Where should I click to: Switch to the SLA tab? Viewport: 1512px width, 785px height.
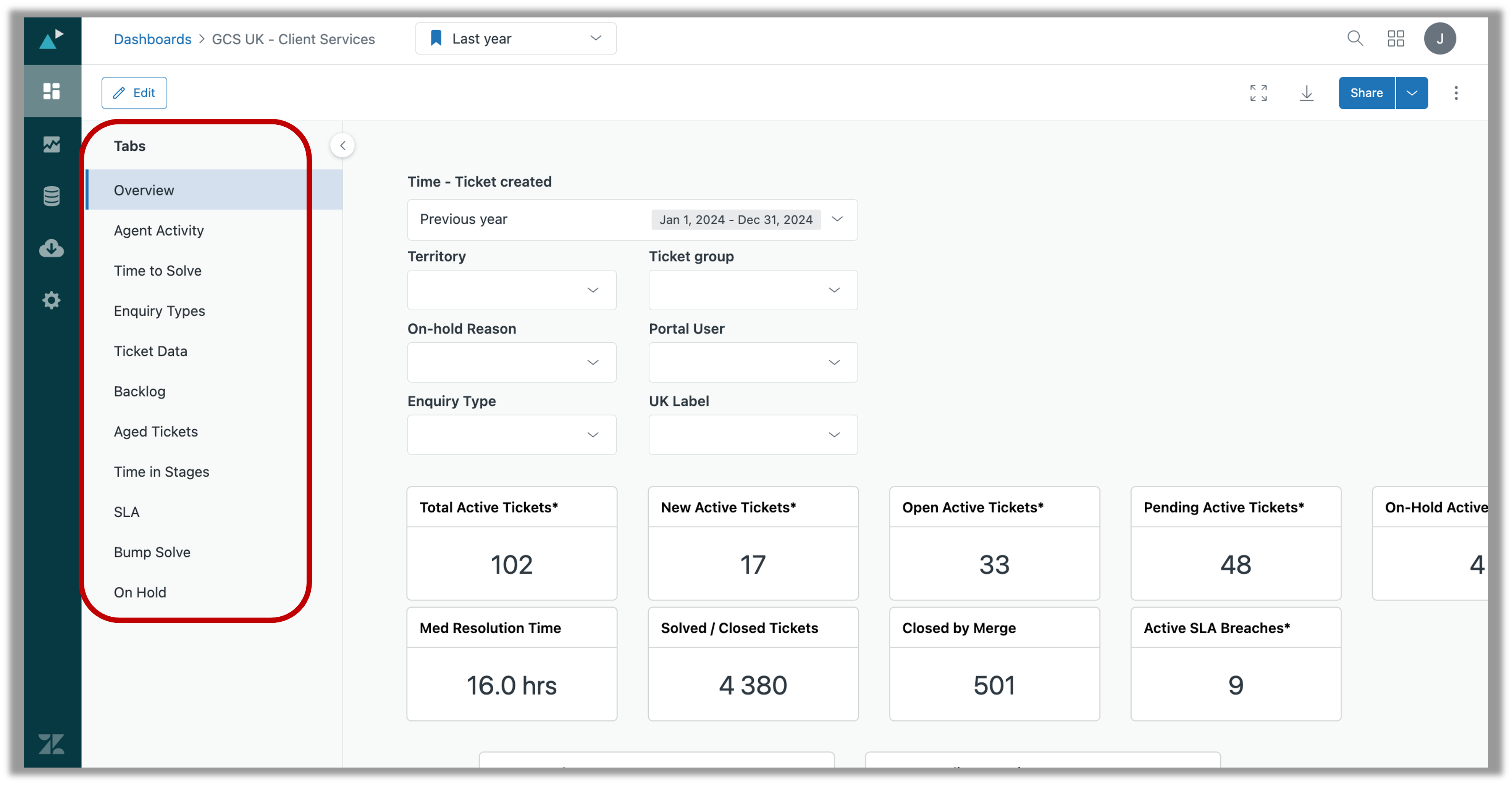[x=214, y=512]
